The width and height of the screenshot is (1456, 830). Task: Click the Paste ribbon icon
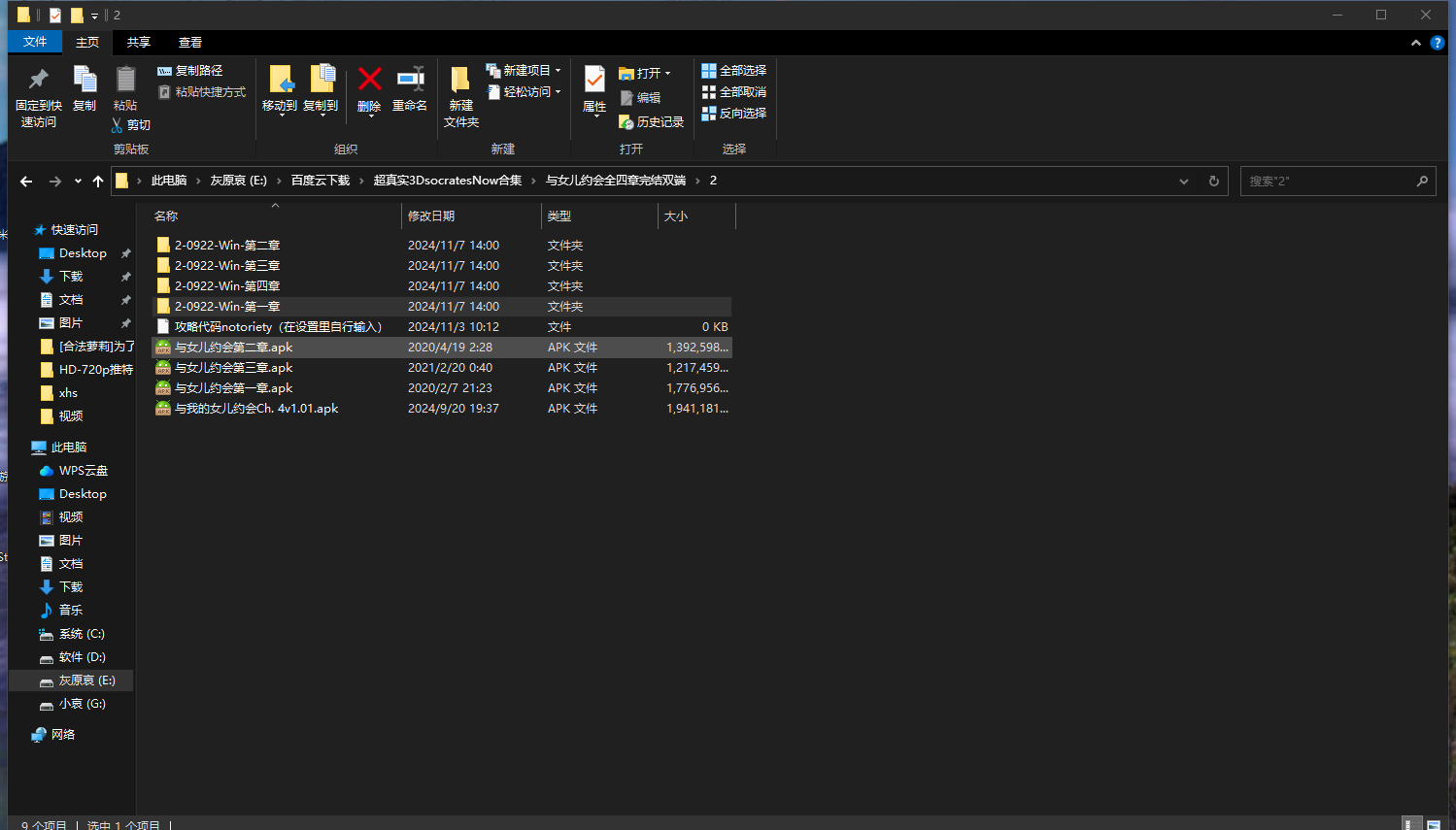coord(125,80)
